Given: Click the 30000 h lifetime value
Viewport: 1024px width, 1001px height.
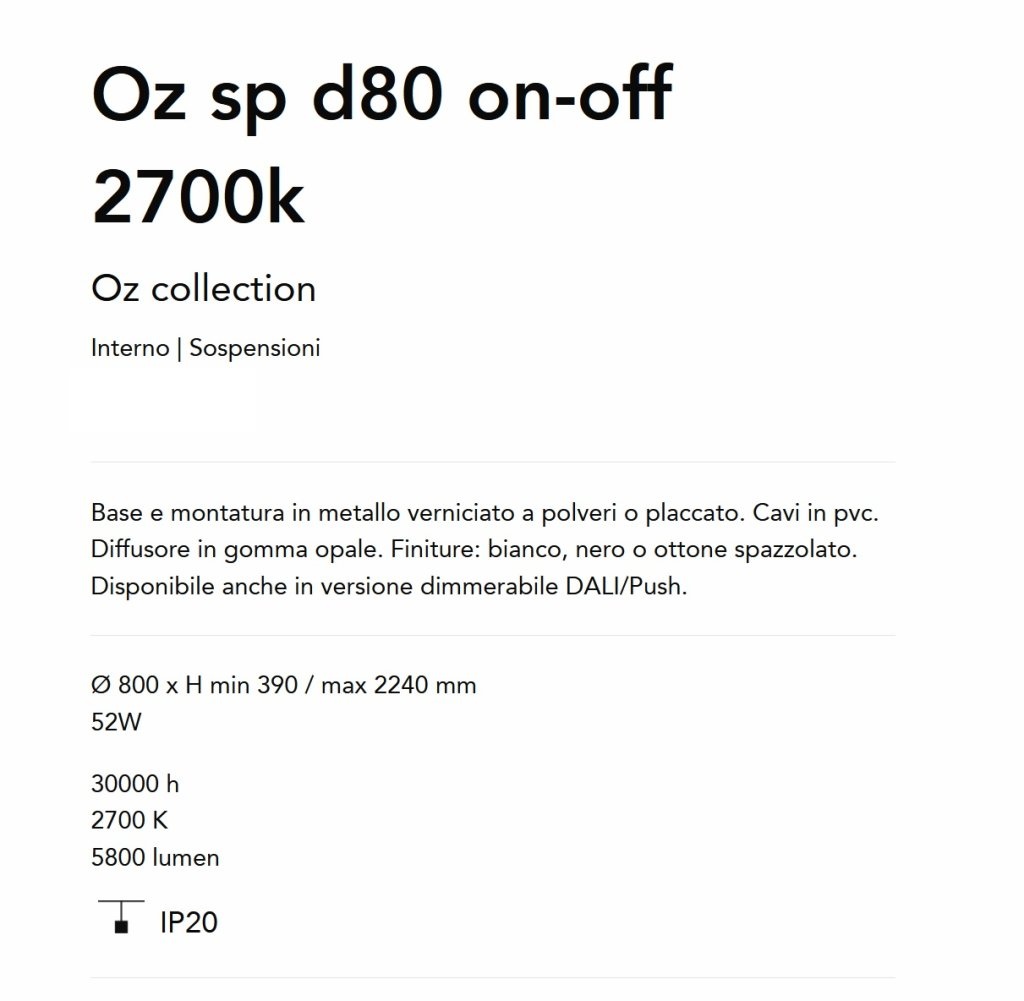Looking at the screenshot, I should click(135, 784).
